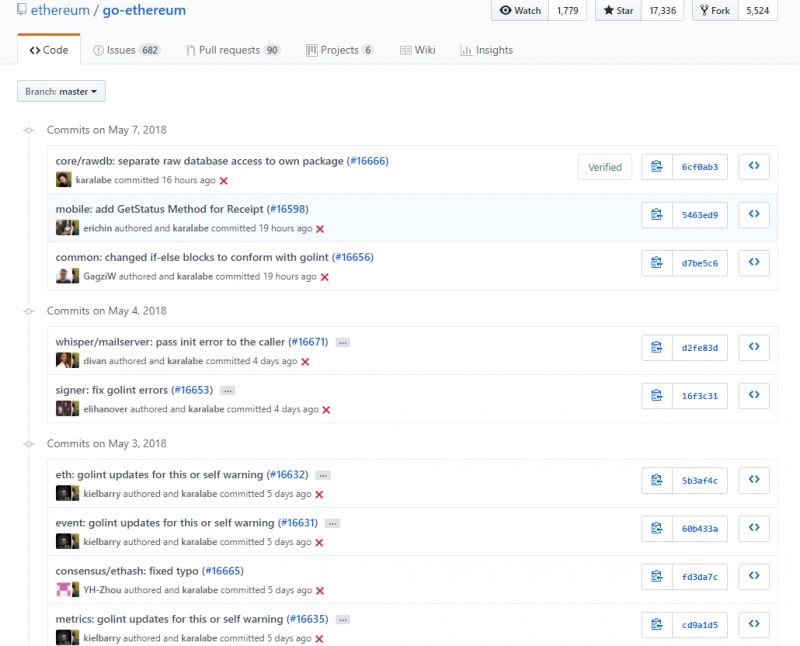Copy full SHA for commit 60b433a
The image size is (800, 646).
click(657, 528)
